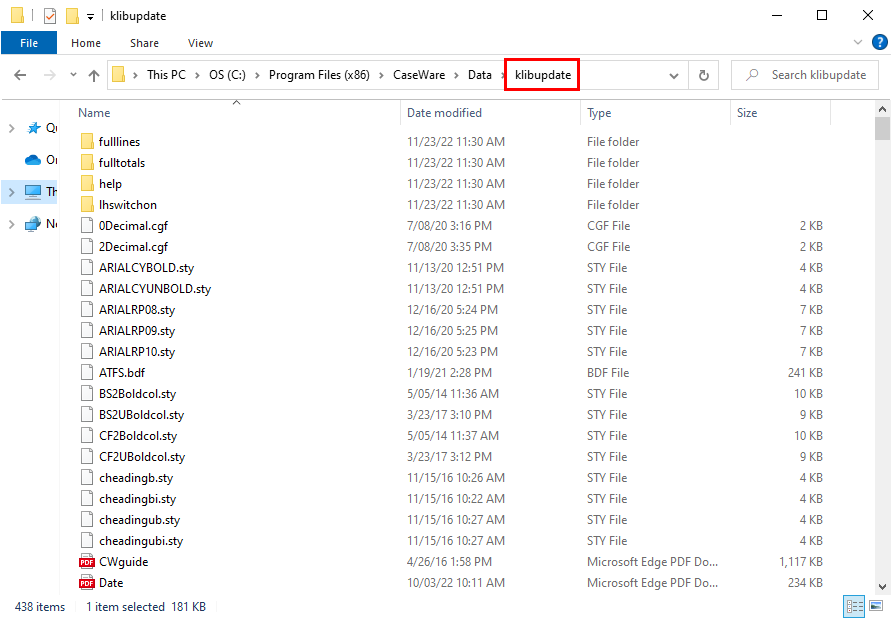Click the Search klibupdate box
Image resolution: width=892 pixels, height=619 pixels.
[x=805, y=75]
